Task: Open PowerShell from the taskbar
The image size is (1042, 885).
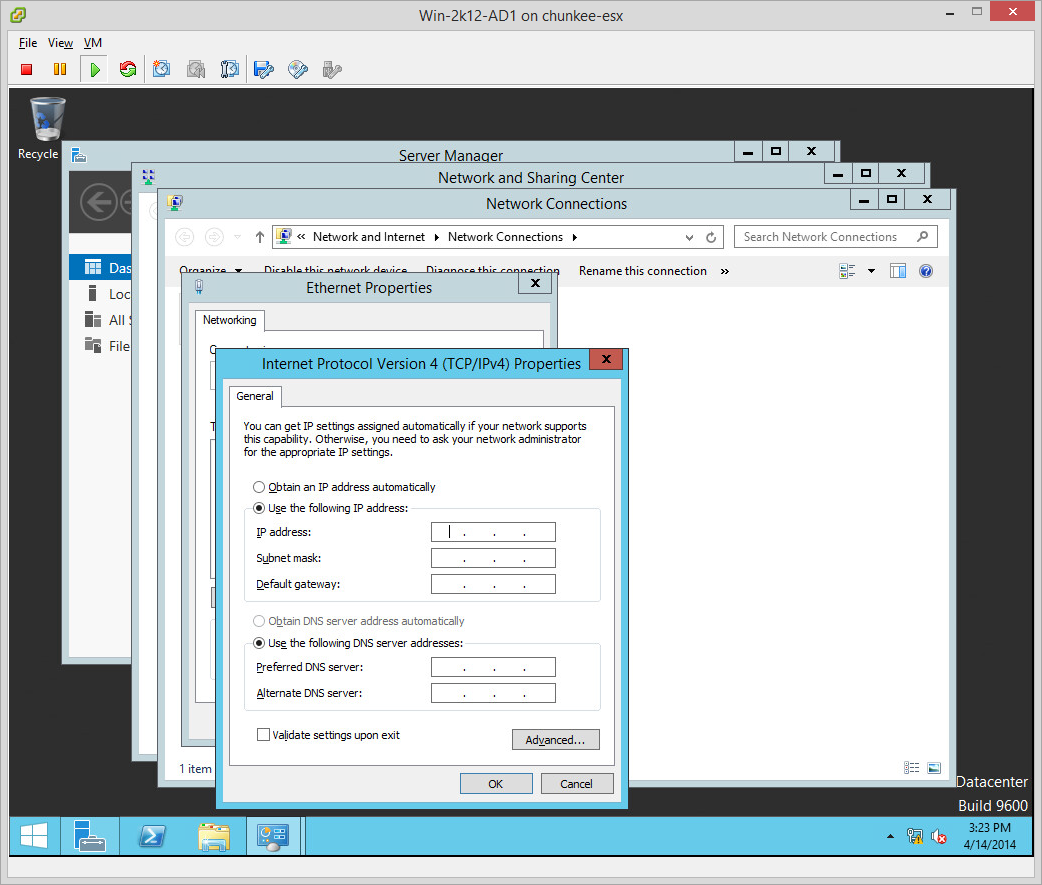Action: [151, 836]
